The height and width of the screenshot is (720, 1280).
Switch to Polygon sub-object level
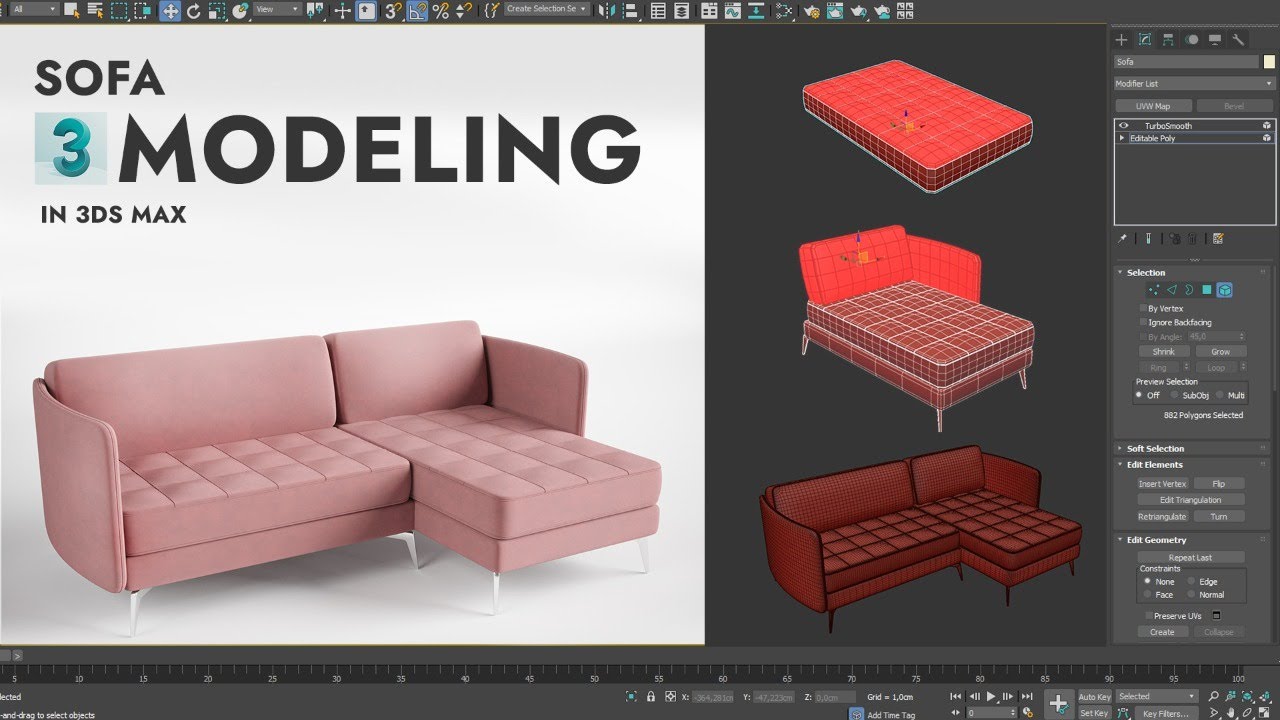point(1207,290)
